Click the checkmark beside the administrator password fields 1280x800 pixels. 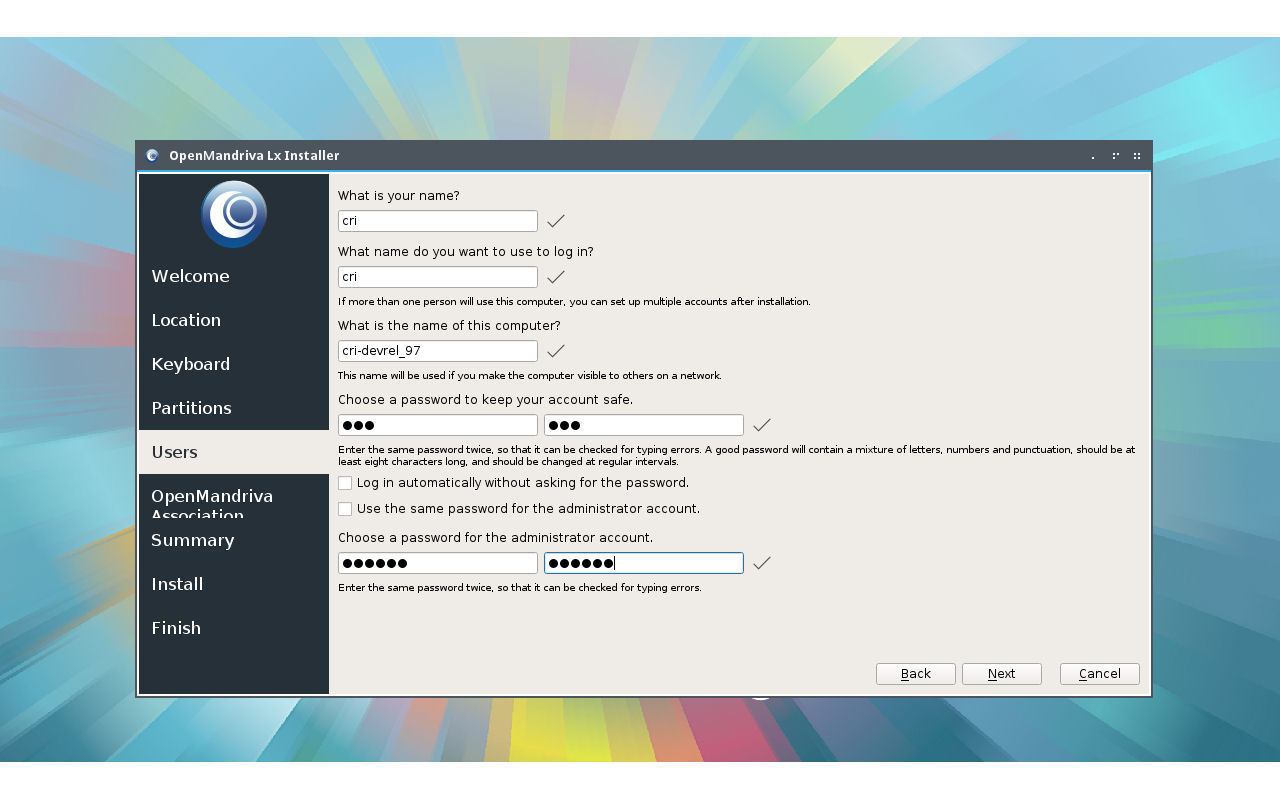coord(762,563)
